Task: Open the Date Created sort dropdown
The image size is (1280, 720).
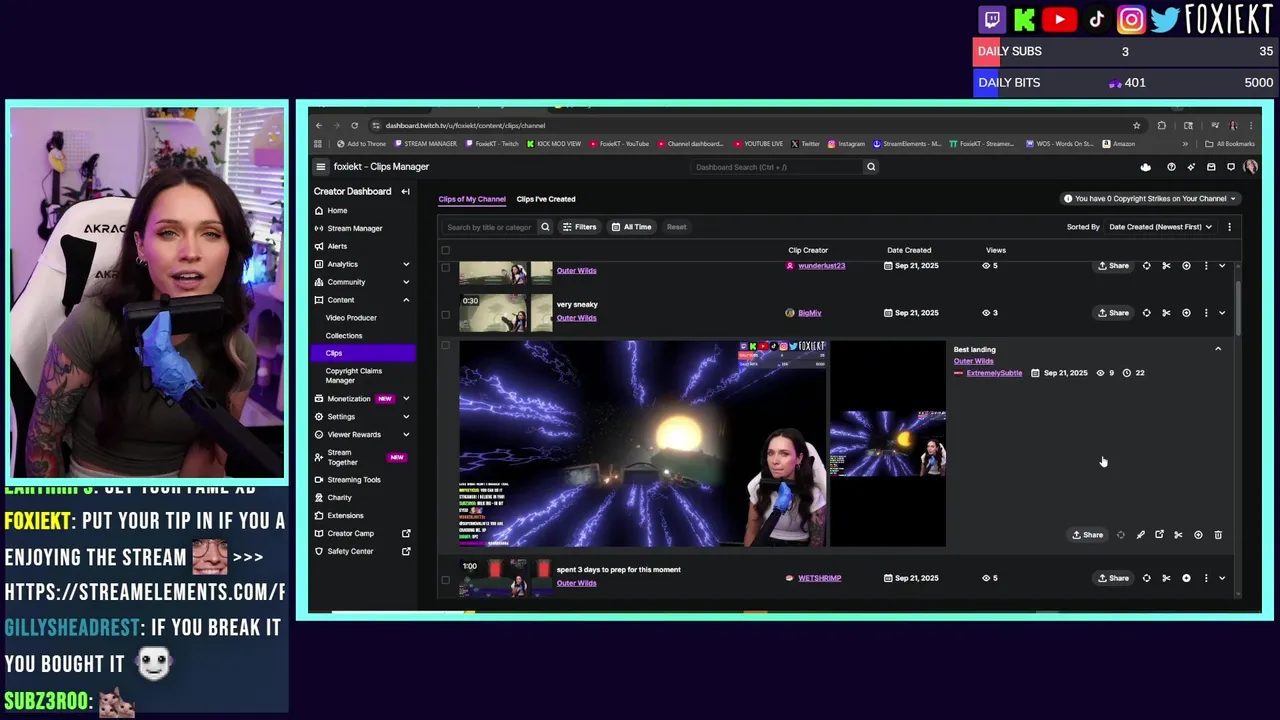Action: click(1160, 227)
